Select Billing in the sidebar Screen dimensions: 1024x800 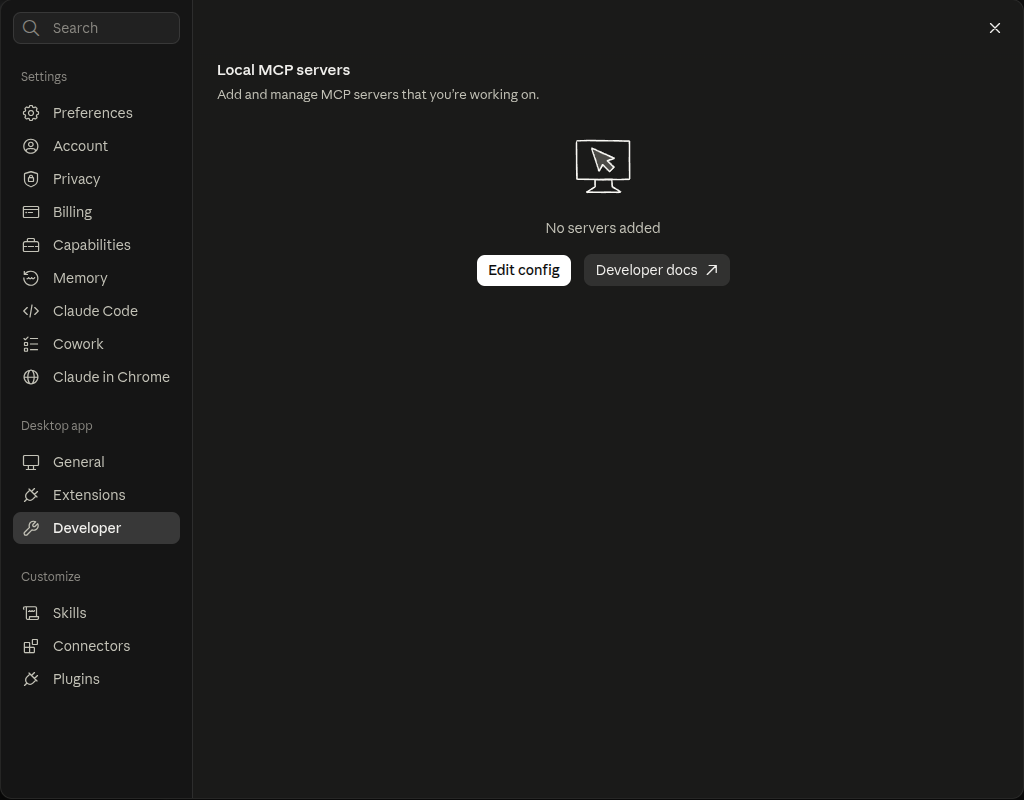pyautogui.click(x=97, y=212)
